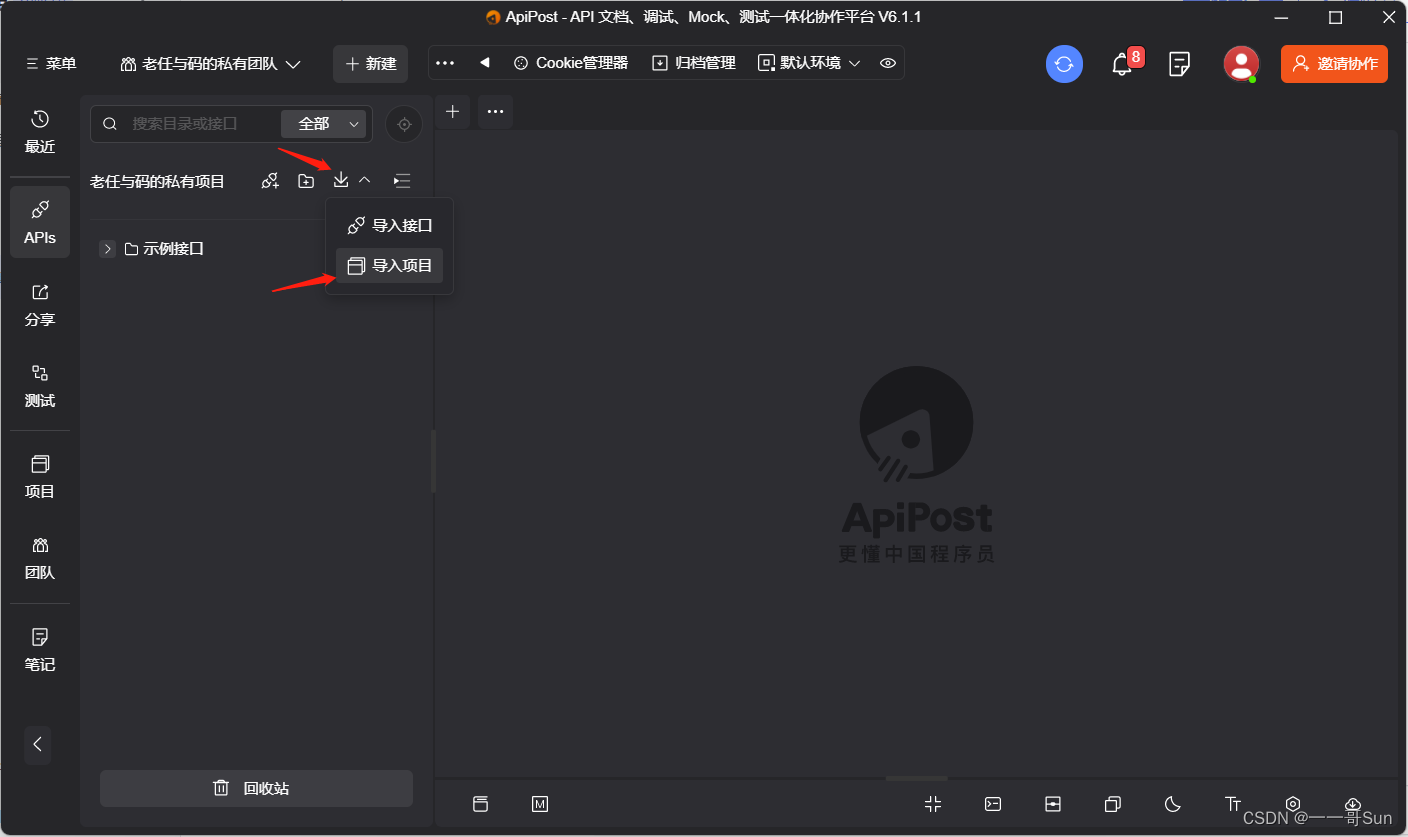Click the sidebar panel resize handle
1408x837 pixels.
(x=433, y=461)
